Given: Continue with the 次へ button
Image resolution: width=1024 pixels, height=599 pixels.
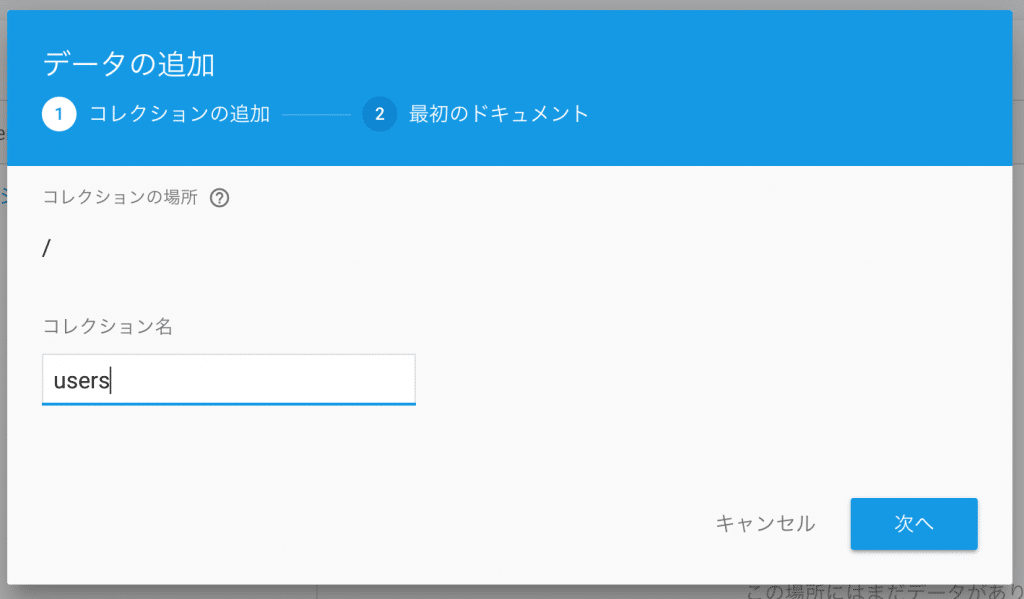Looking at the screenshot, I should pyautogui.click(x=914, y=524).
